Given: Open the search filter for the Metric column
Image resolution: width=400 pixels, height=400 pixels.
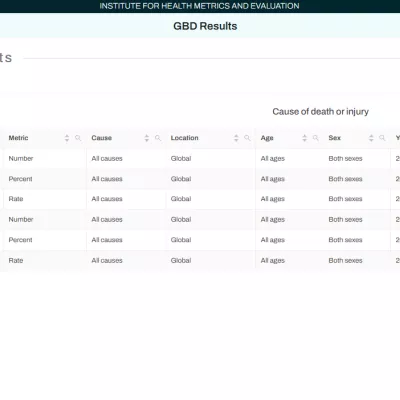Looking at the screenshot, I should pyautogui.click(x=78, y=138).
